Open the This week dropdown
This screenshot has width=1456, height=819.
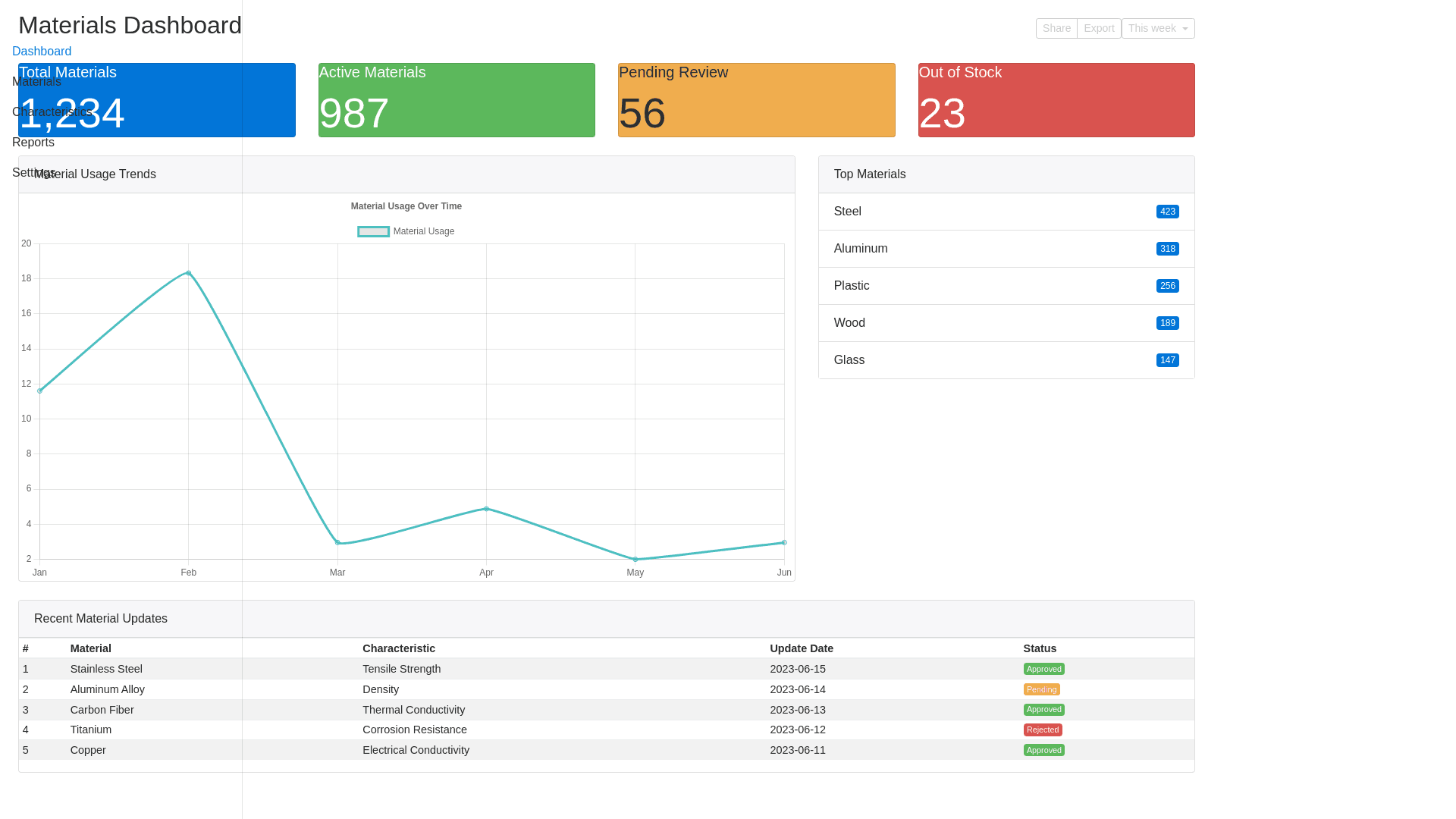click(x=1157, y=29)
